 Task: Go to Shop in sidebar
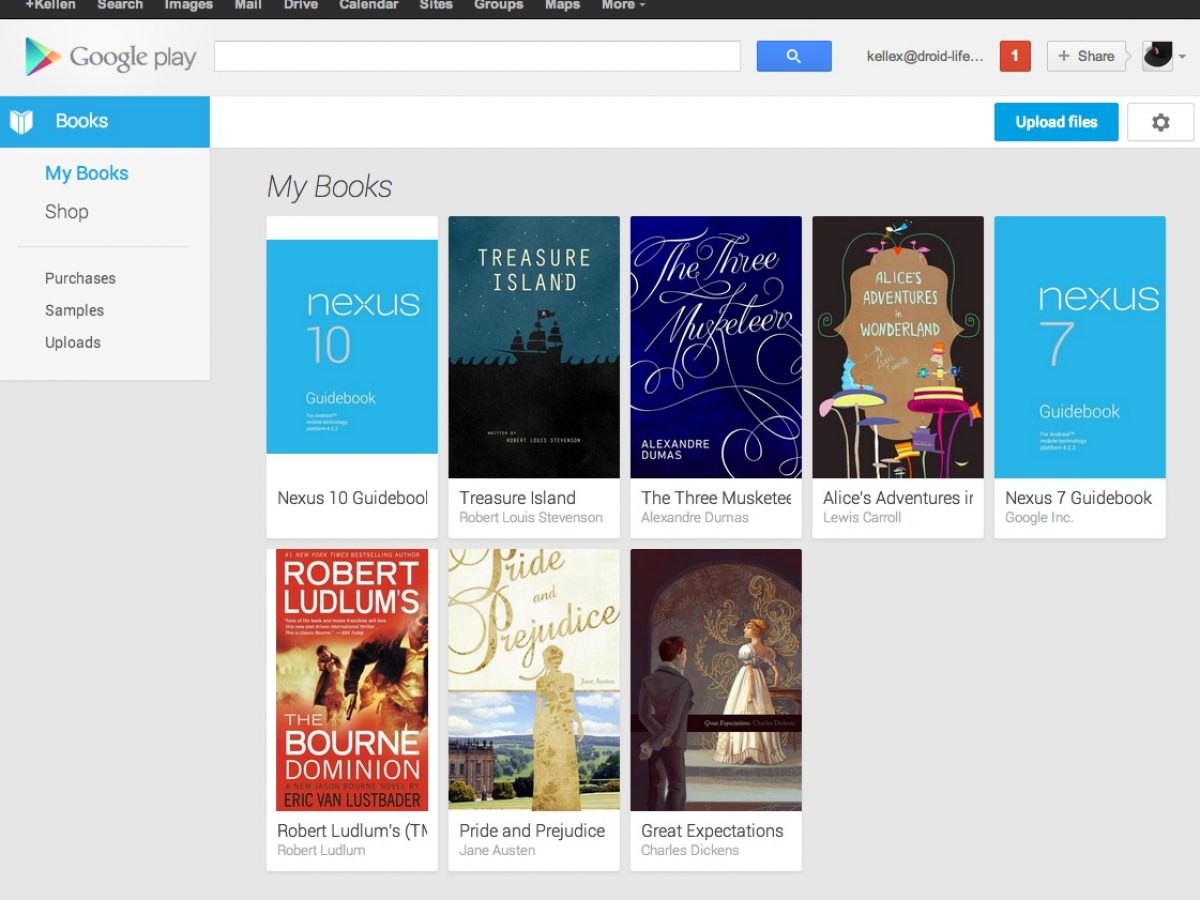pyautogui.click(x=67, y=212)
